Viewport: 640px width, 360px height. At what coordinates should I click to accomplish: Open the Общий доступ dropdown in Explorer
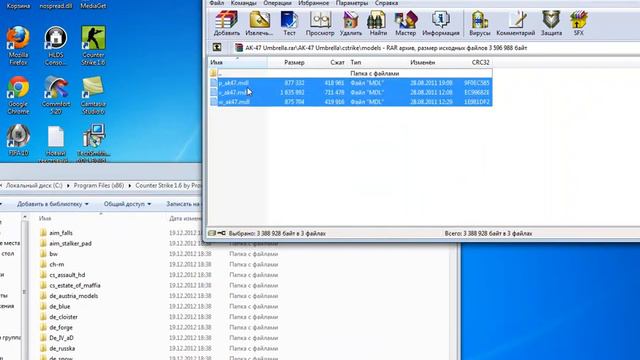(127, 204)
